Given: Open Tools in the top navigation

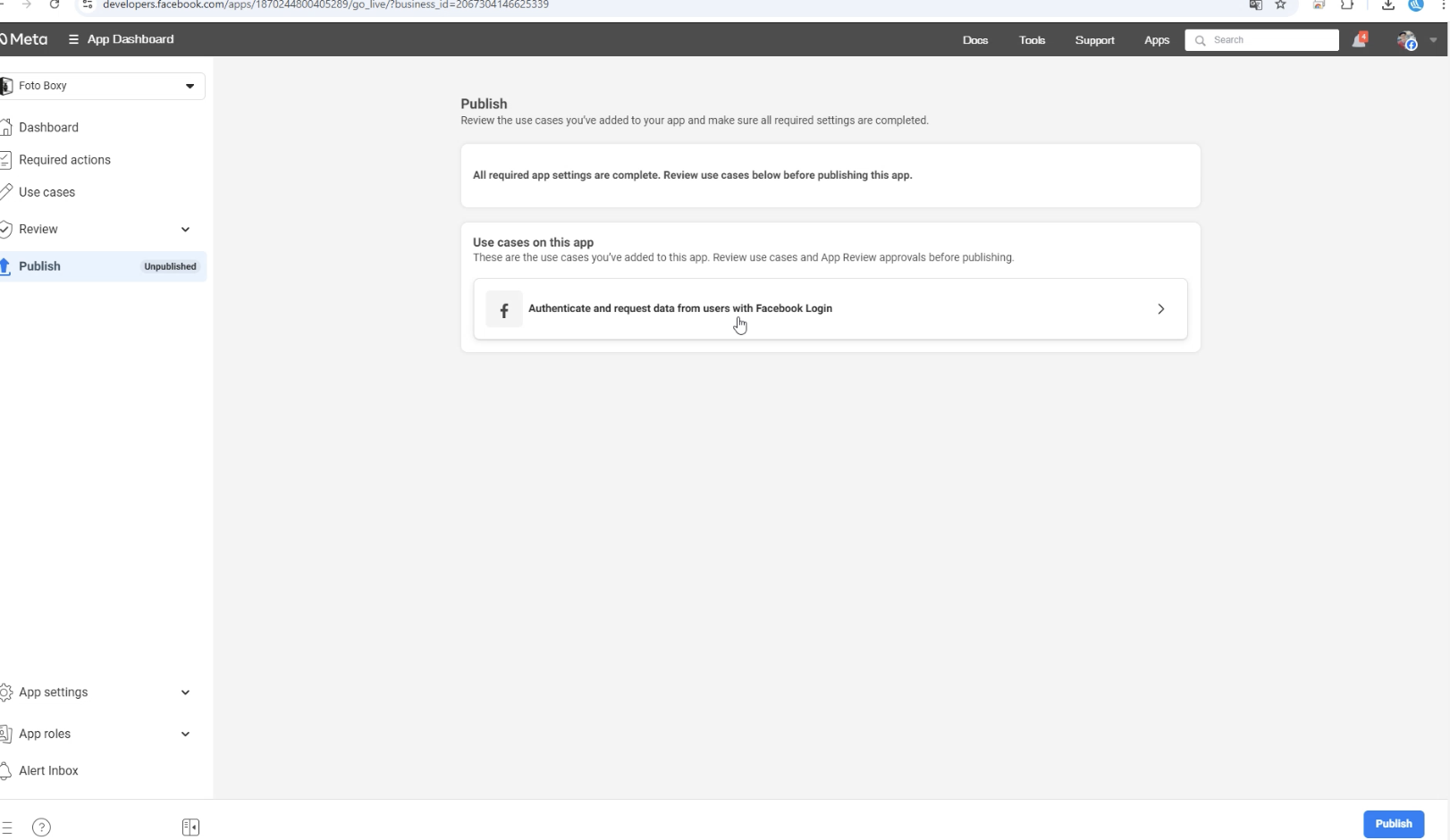Looking at the screenshot, I should 1032,40.
